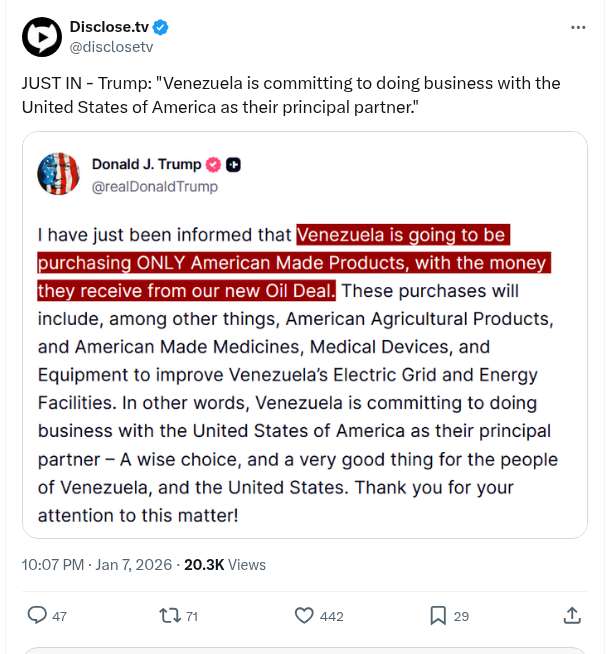608x654 pixels.
Task: Click the 10:07 PM Jan 7, 2026 timestamp
Action: click(95, 564)
